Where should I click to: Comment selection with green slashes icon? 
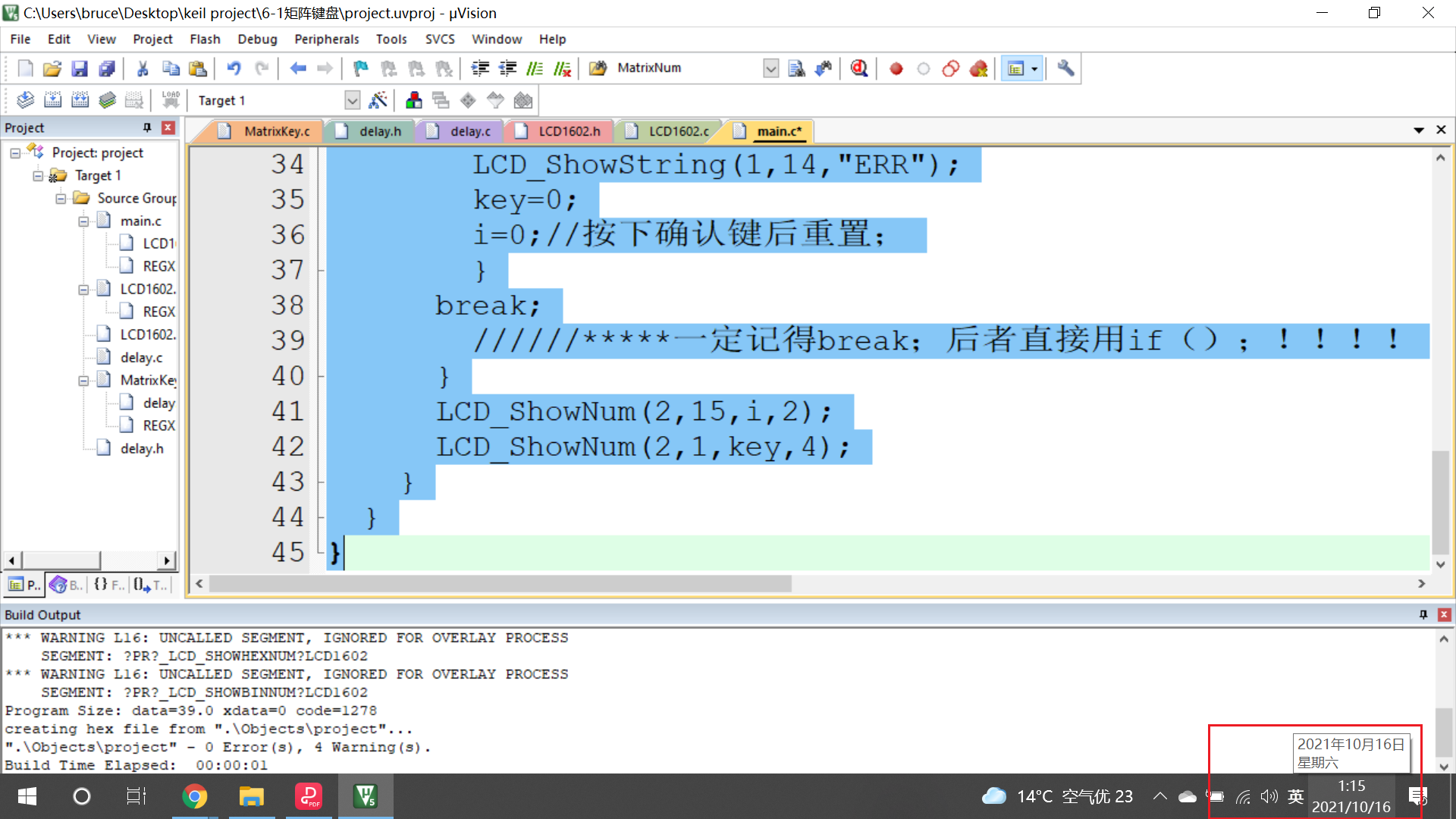pos(535,68)
